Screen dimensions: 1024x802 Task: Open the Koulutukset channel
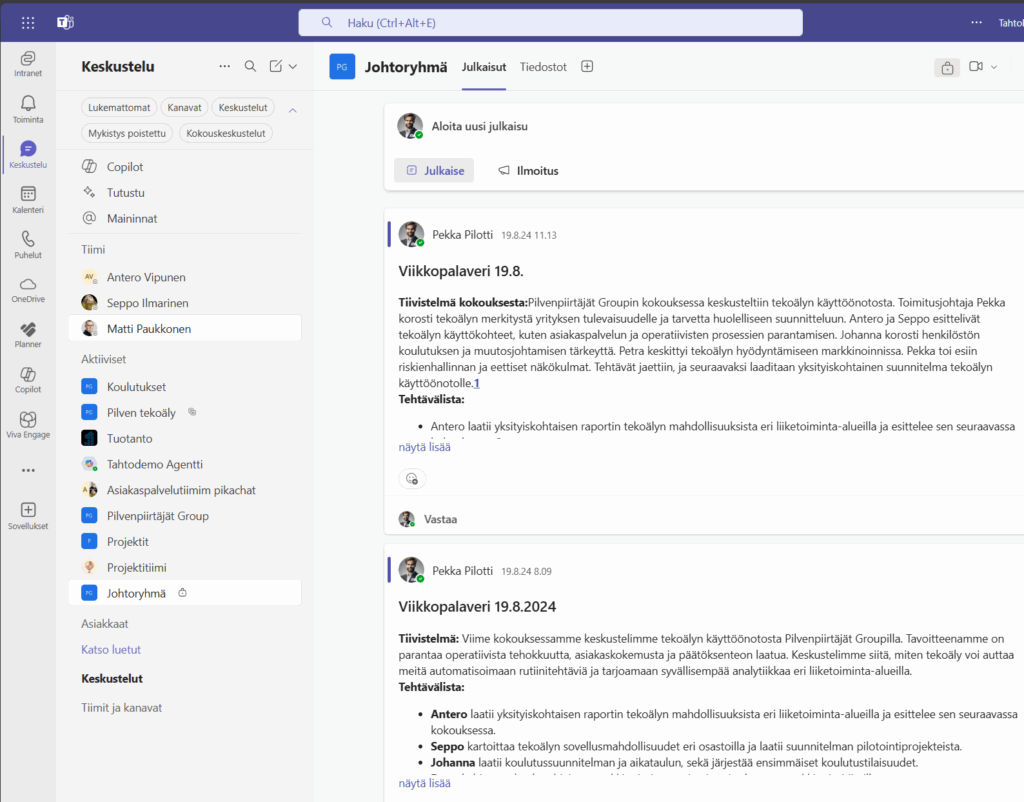click(185, 387)
